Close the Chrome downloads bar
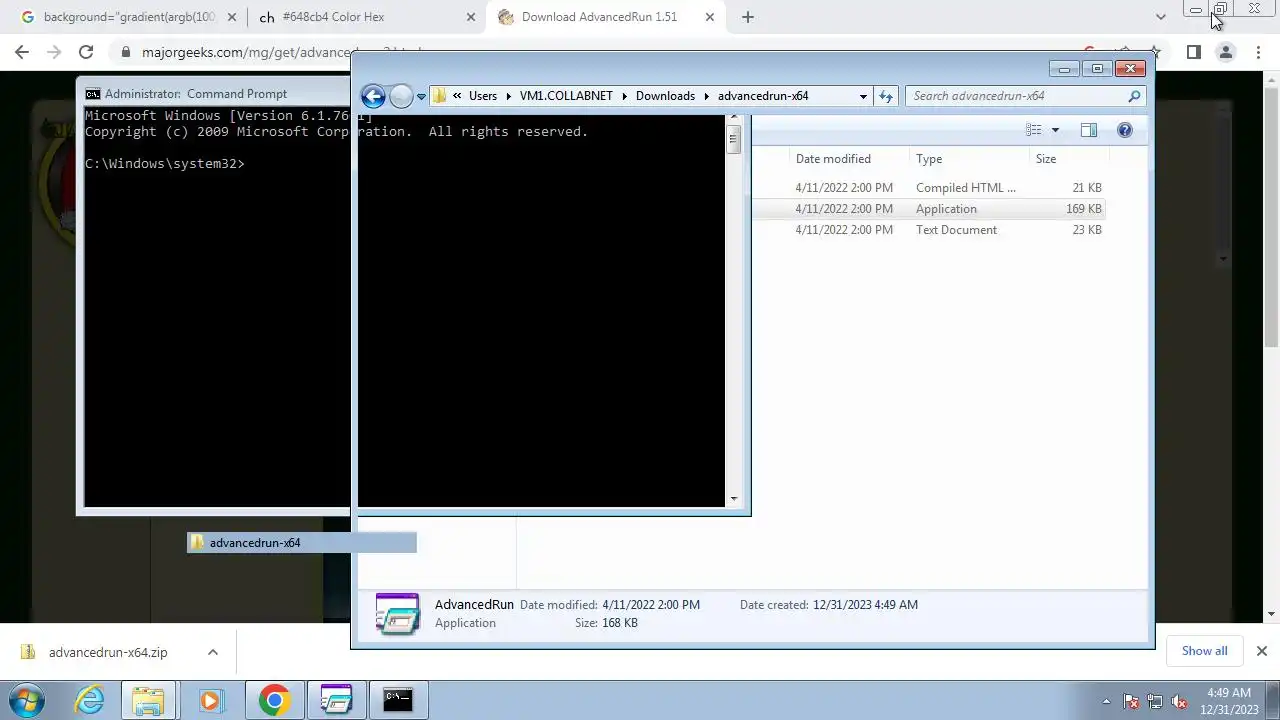This screenshot has height=720, width=1280. [x=1261, y=651]
